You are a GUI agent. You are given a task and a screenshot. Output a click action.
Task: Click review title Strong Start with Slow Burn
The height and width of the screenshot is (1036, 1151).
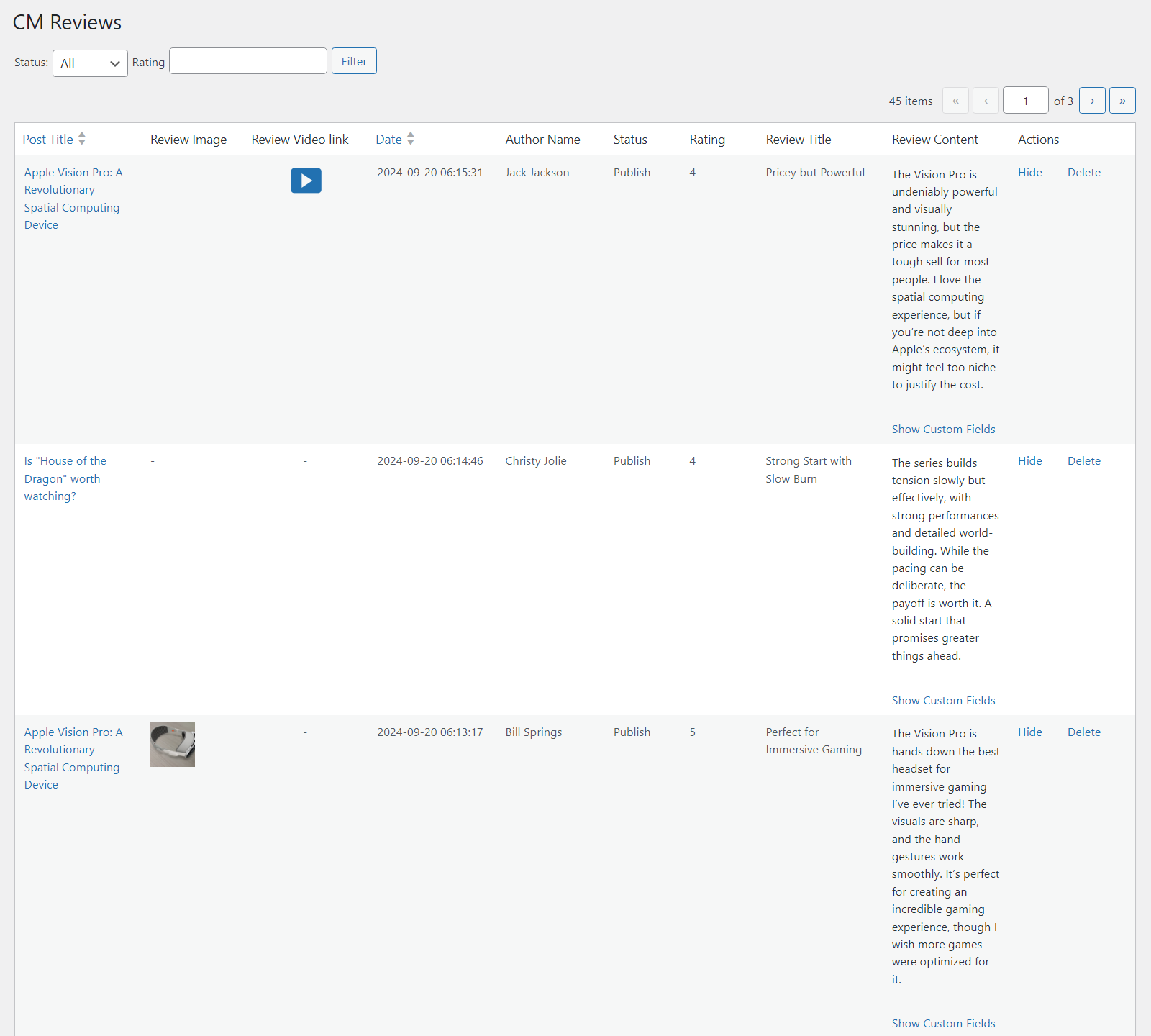click(x=809, y=470)
